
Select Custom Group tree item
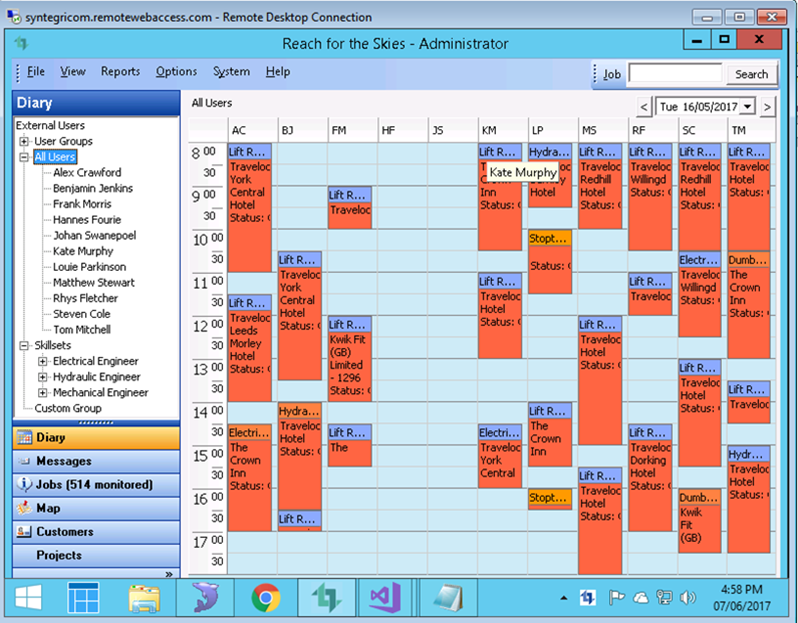click(68, 409)
